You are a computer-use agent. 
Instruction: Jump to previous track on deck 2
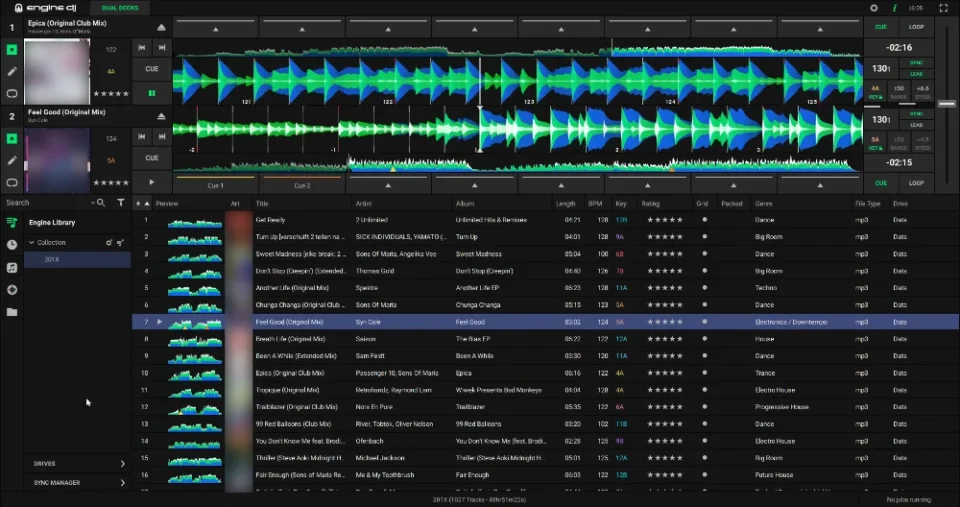click(142, 137)
